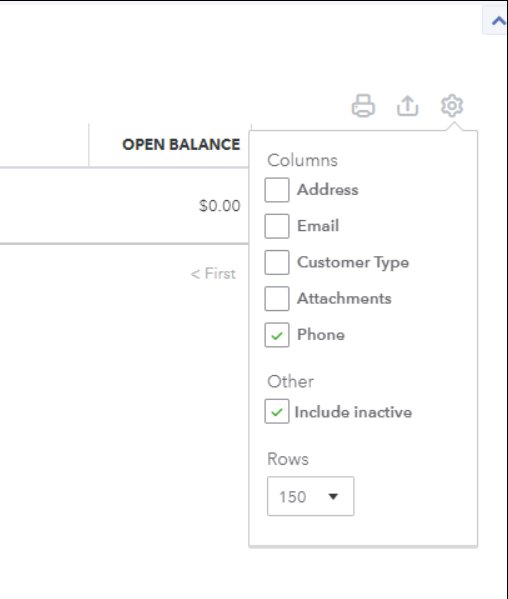The height and width of the screenshot is (599, 508).
Task: Tick the Customer Type checkbox
Action: click(x=277, y=262)
